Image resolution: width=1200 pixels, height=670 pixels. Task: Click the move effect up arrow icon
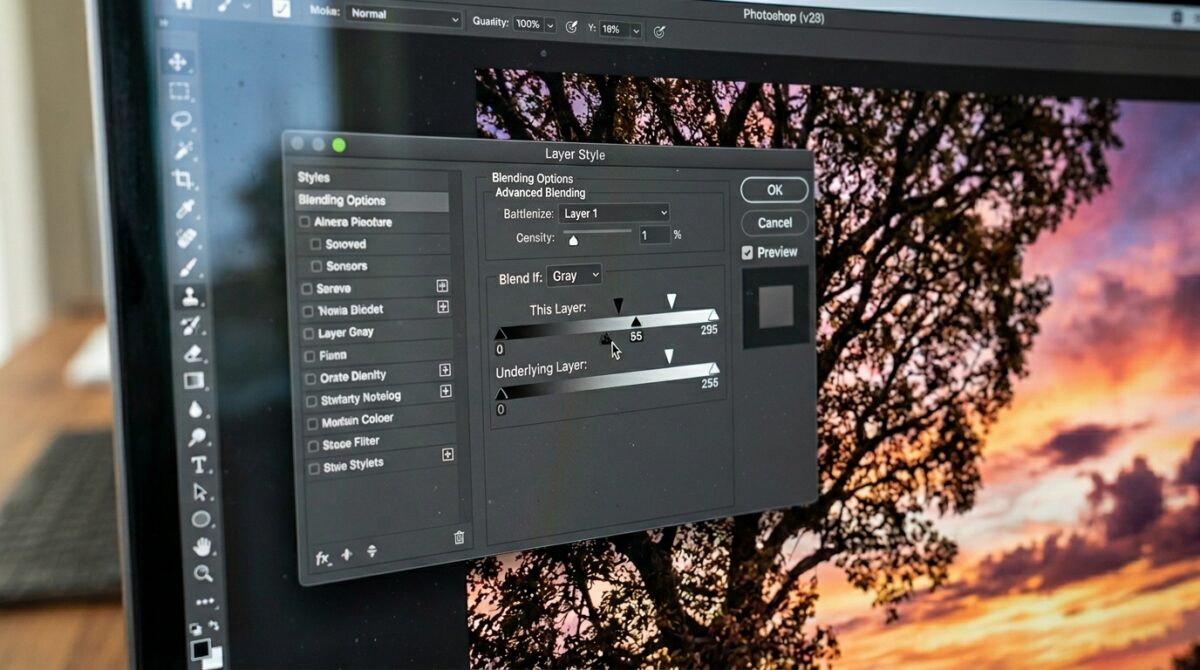(347, 555)
